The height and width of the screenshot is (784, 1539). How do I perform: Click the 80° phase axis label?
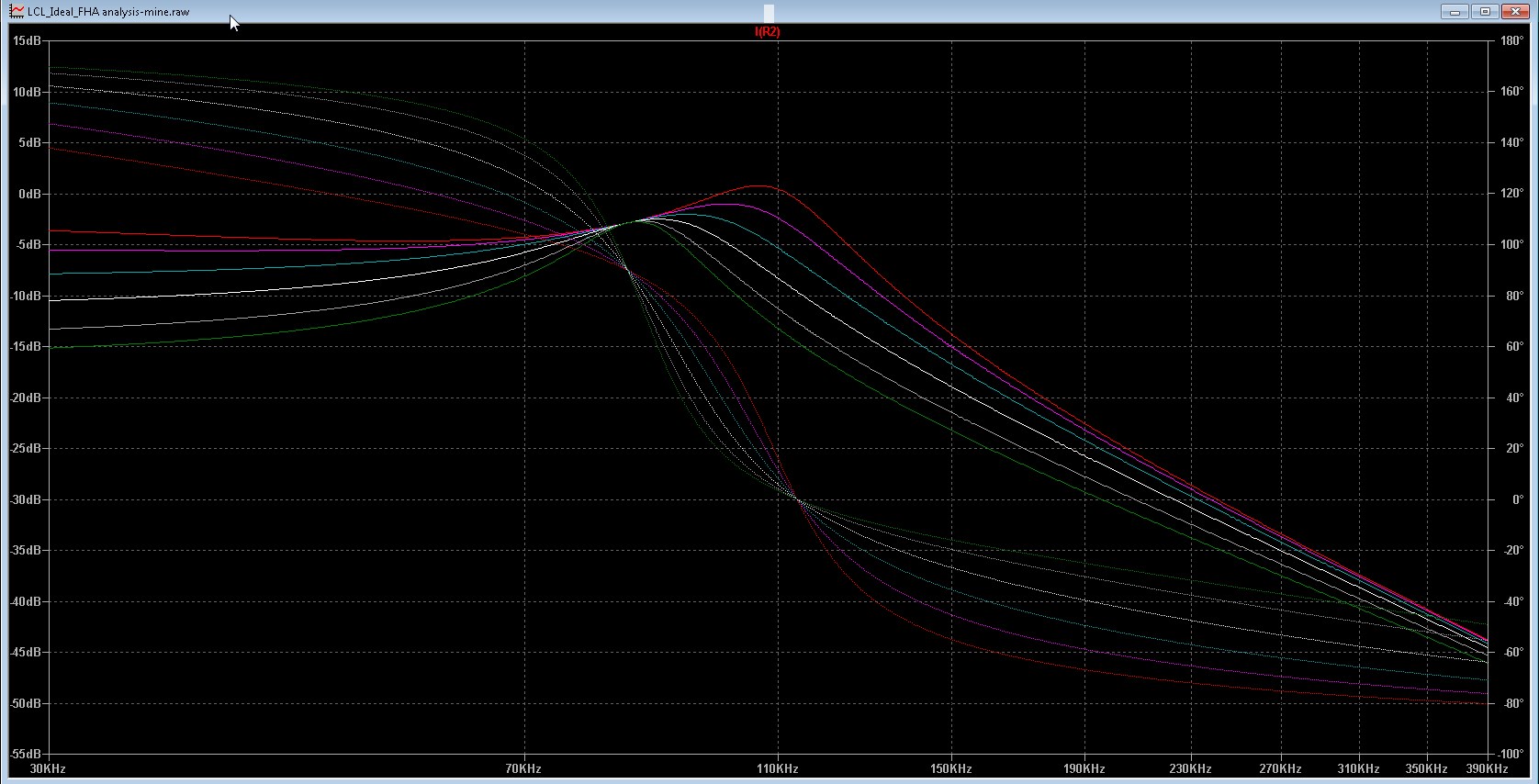coord(1514,296)
